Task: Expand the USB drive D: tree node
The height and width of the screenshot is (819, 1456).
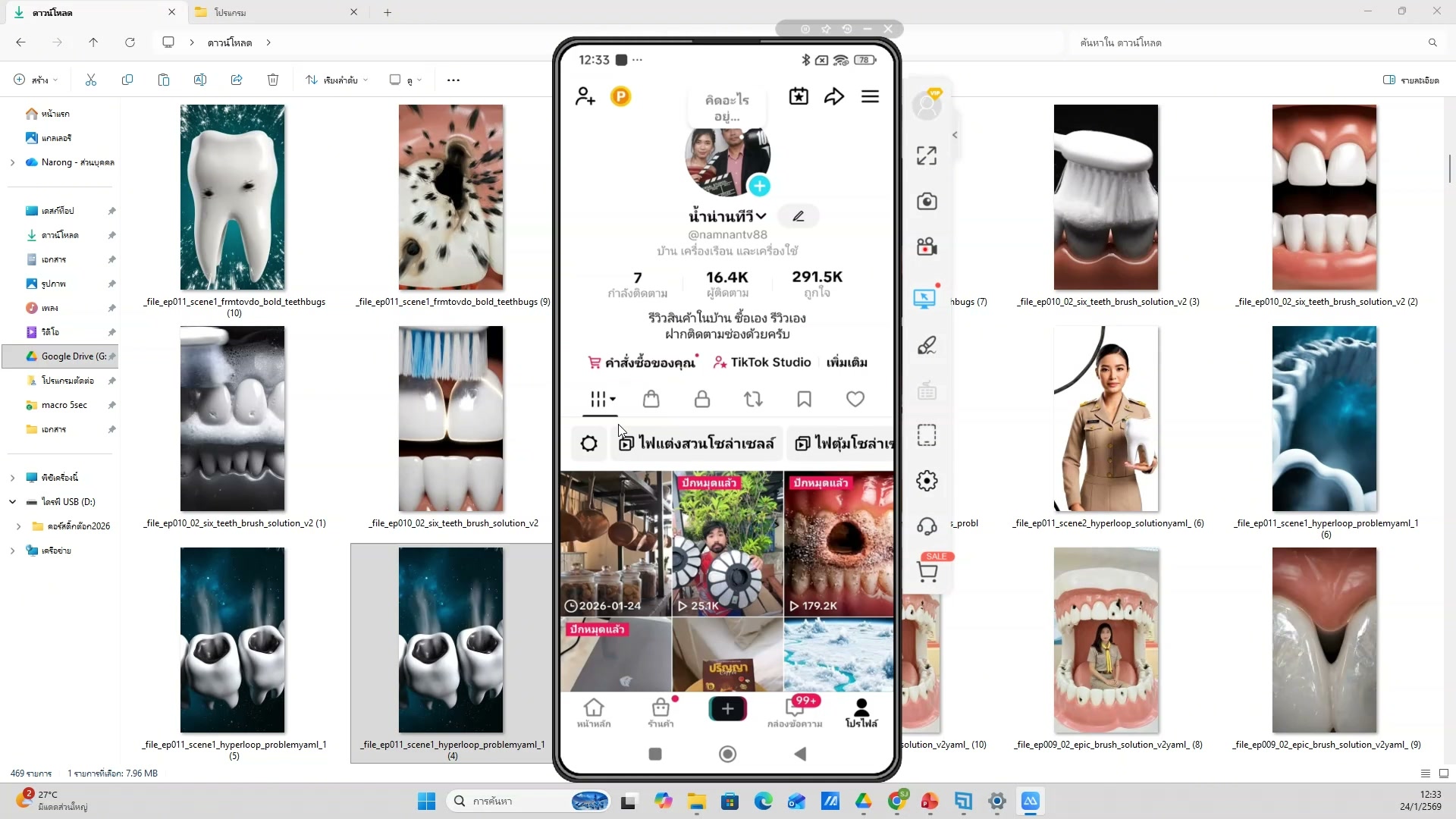Action: pos(12,502)
